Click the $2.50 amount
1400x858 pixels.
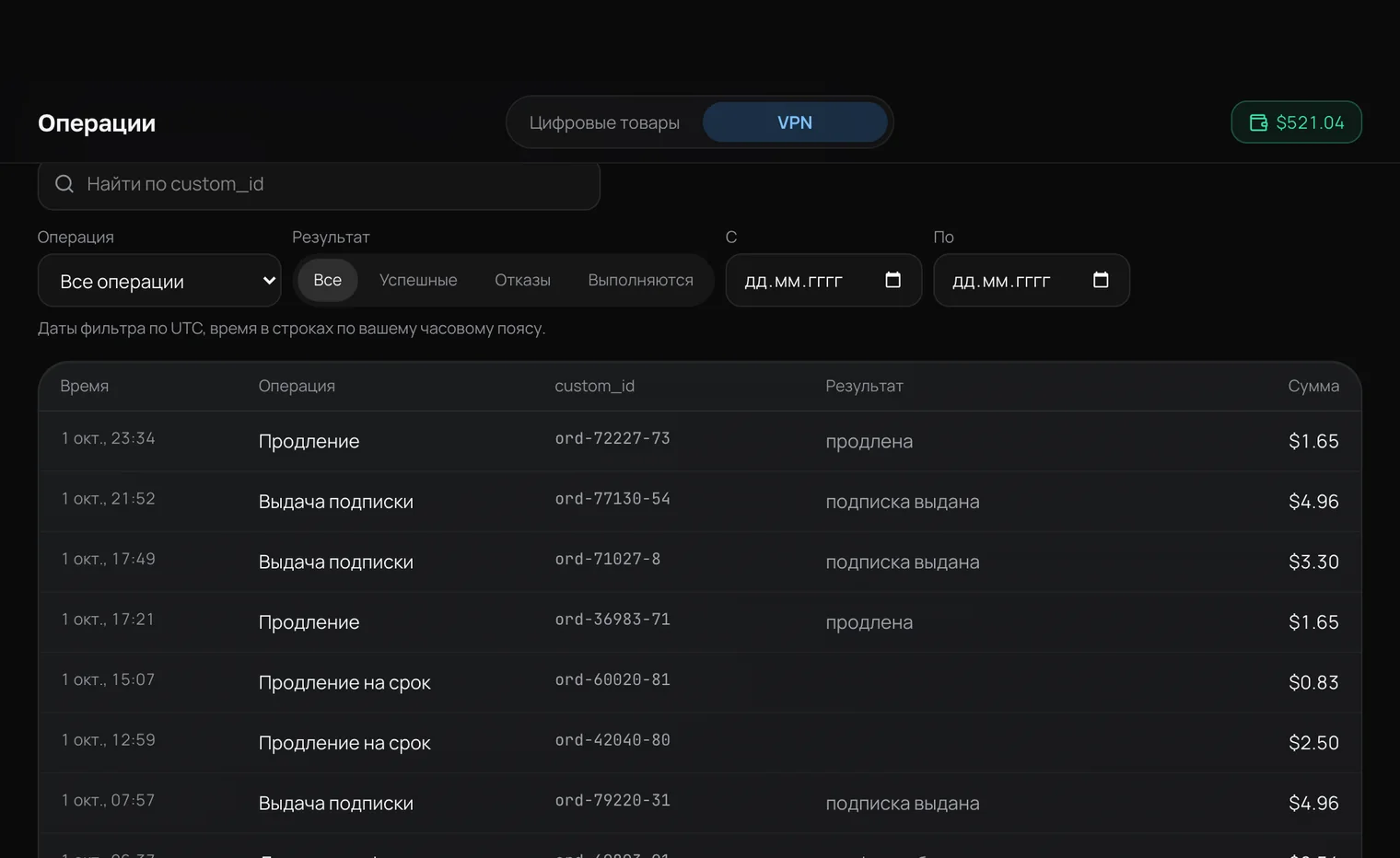1313,743
